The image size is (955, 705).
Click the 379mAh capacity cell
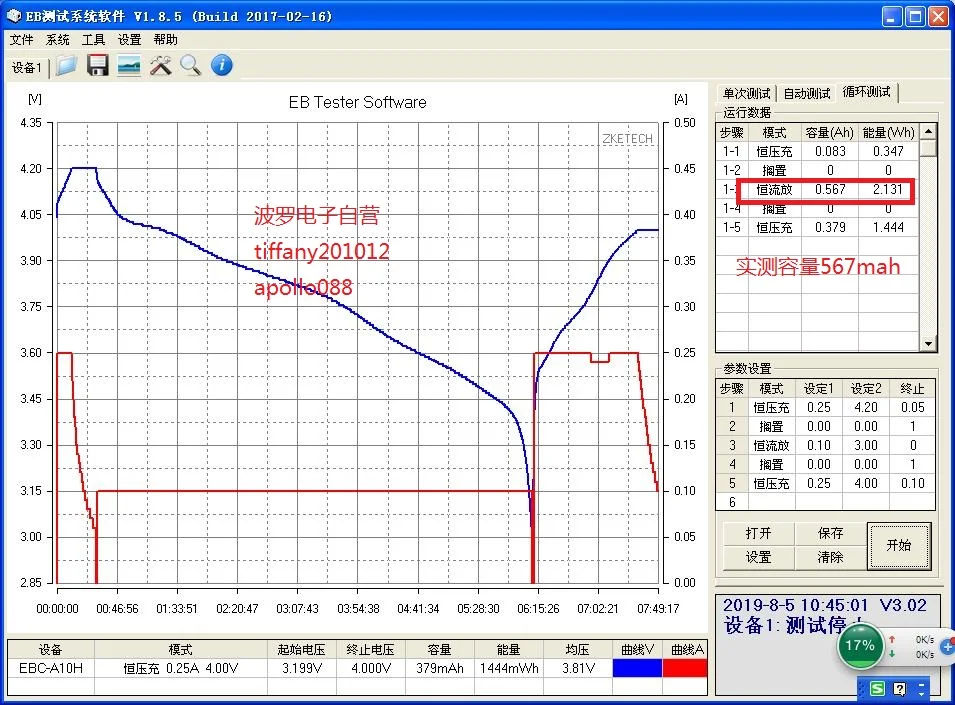(440, 668)
